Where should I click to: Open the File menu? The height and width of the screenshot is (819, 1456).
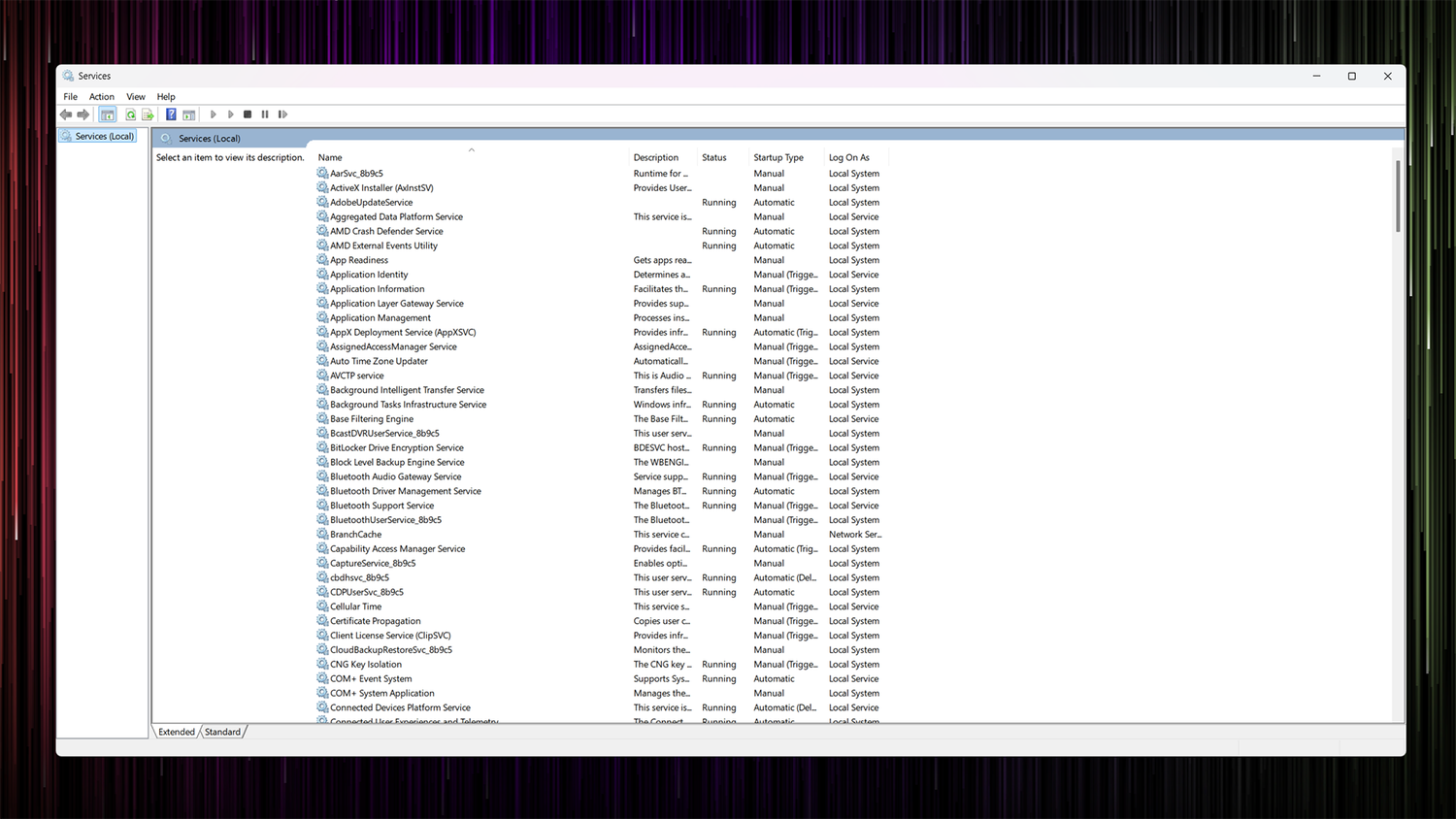click(x=71, y=97)
